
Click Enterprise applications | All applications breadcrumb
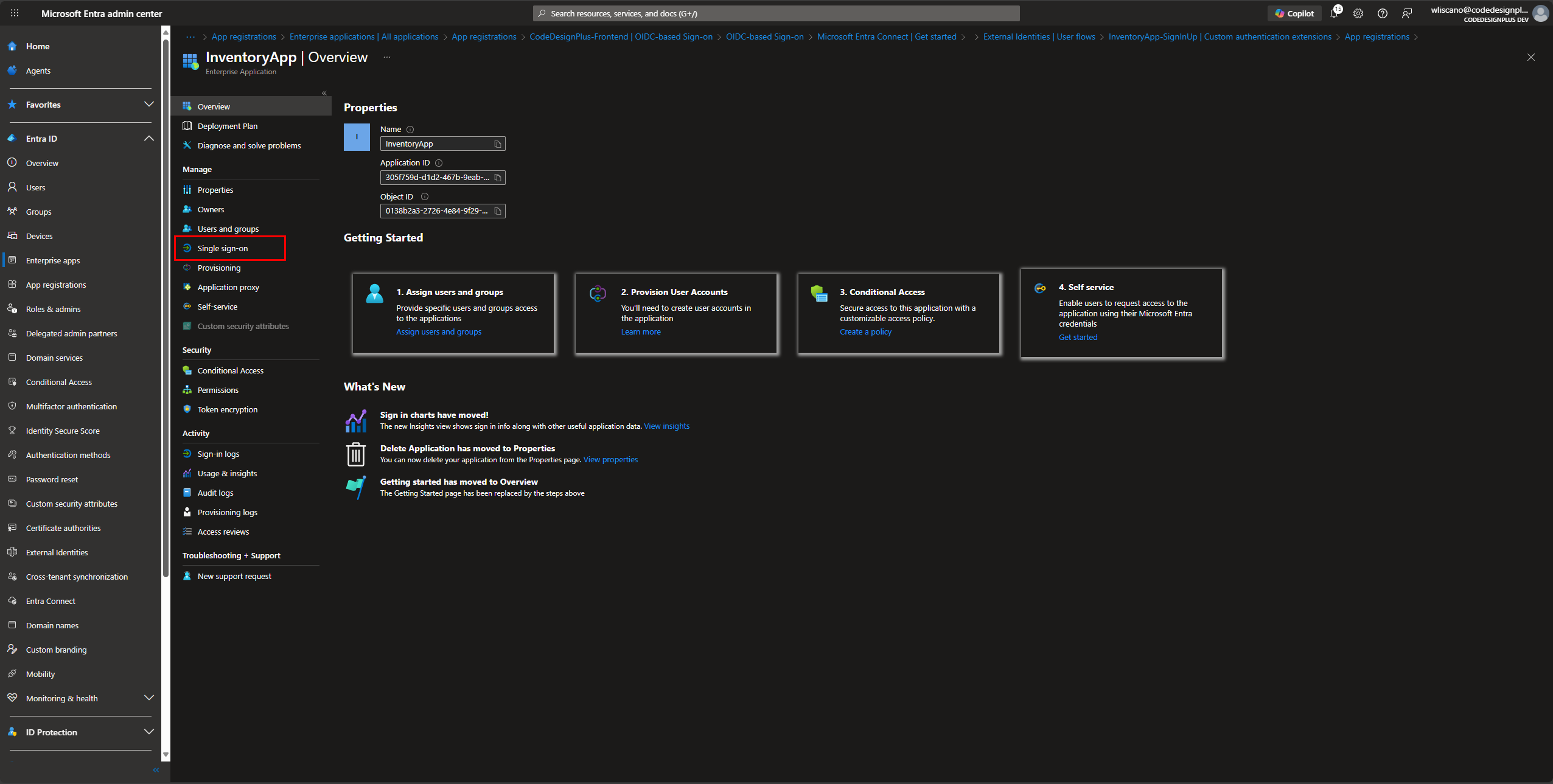click(364, 37)
